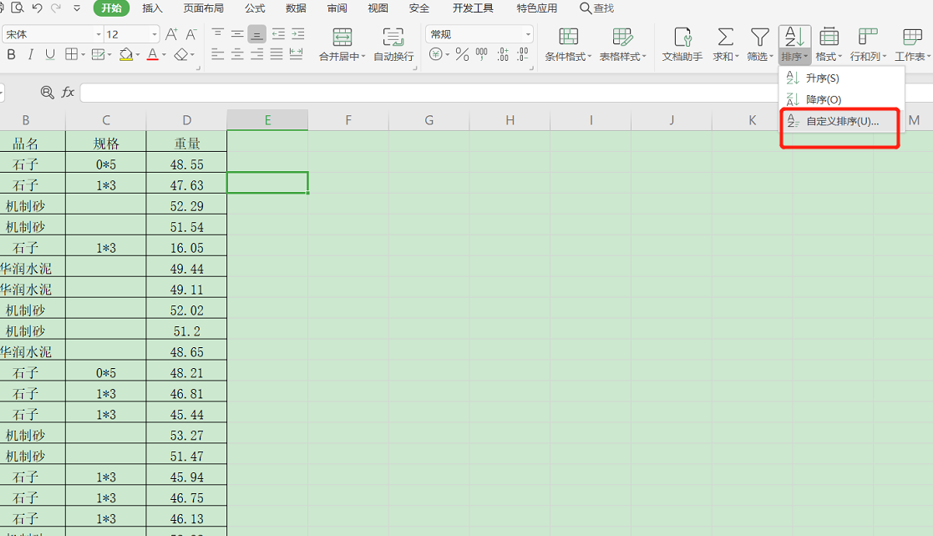Open the 筛选 filter button

759,45
